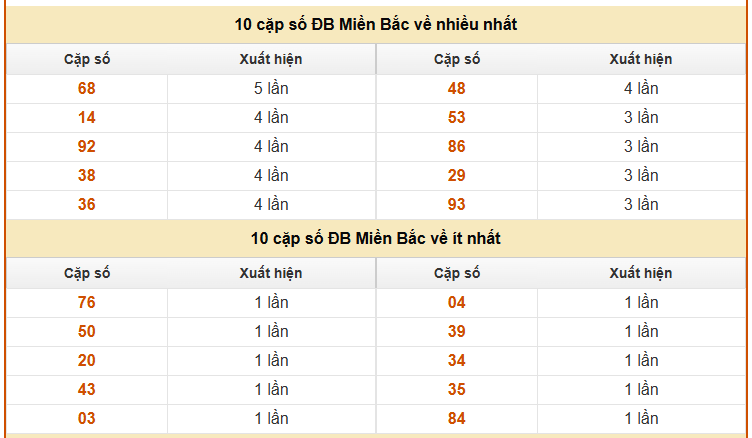Click pair number 48
The image size is (752, 438).
pyautogui.click(x=457, y=89)
